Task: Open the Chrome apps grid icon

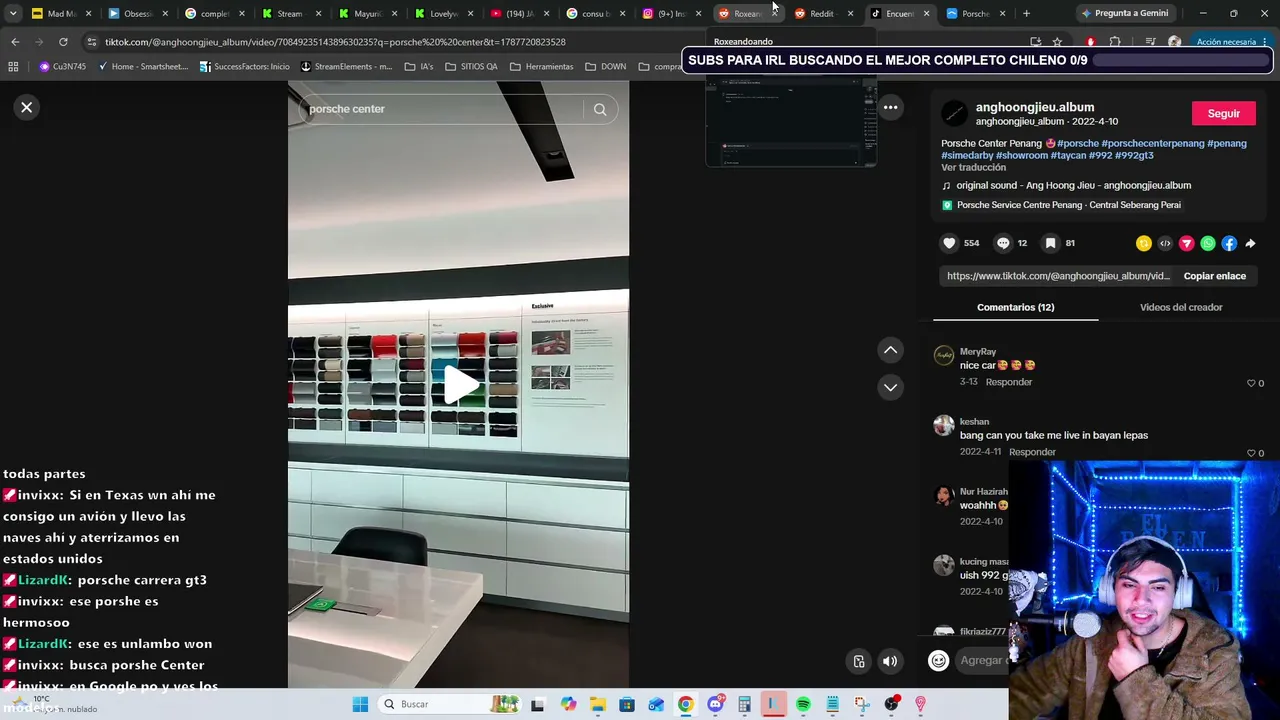Action: 13,67
